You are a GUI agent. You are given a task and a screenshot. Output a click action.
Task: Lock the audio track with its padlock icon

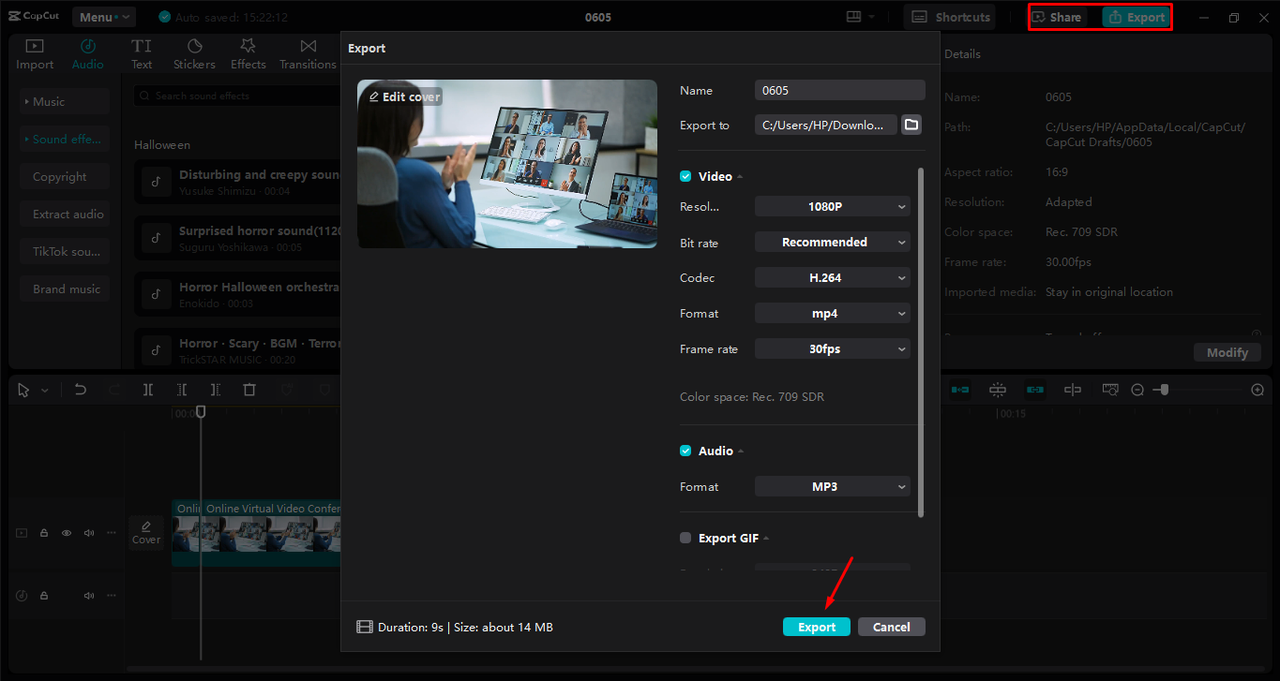(x=44, y=595)
